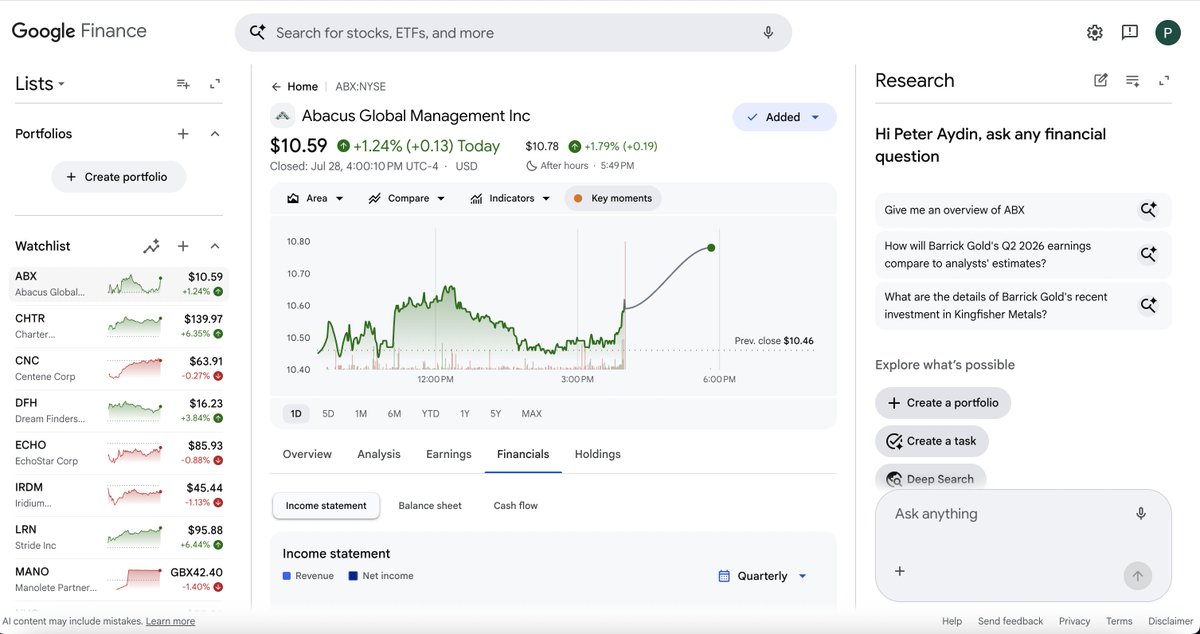Click search icon next to 'Give me an overview of ABX'
The height and width of the screenshot is (634, 1200).
[1148, 210]
